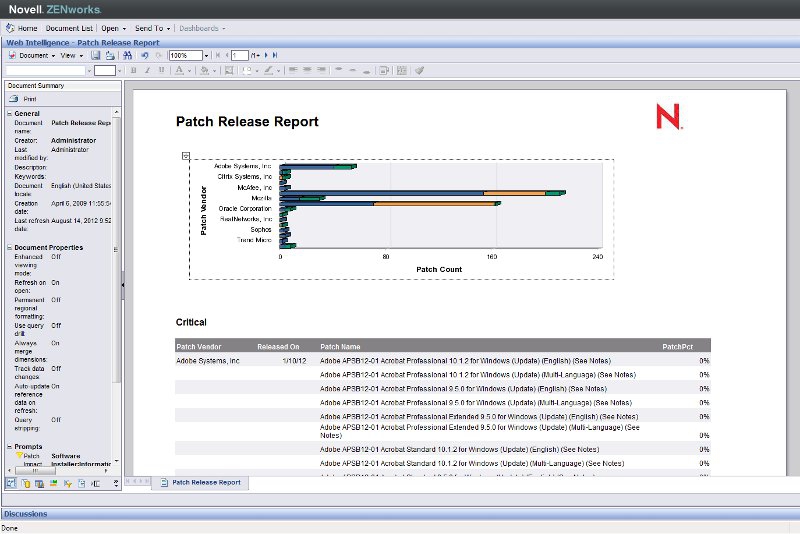Image resolution: width=800 pixels, height=534 pixels.
Task: Advance to the next page
Action: [266, 55]
